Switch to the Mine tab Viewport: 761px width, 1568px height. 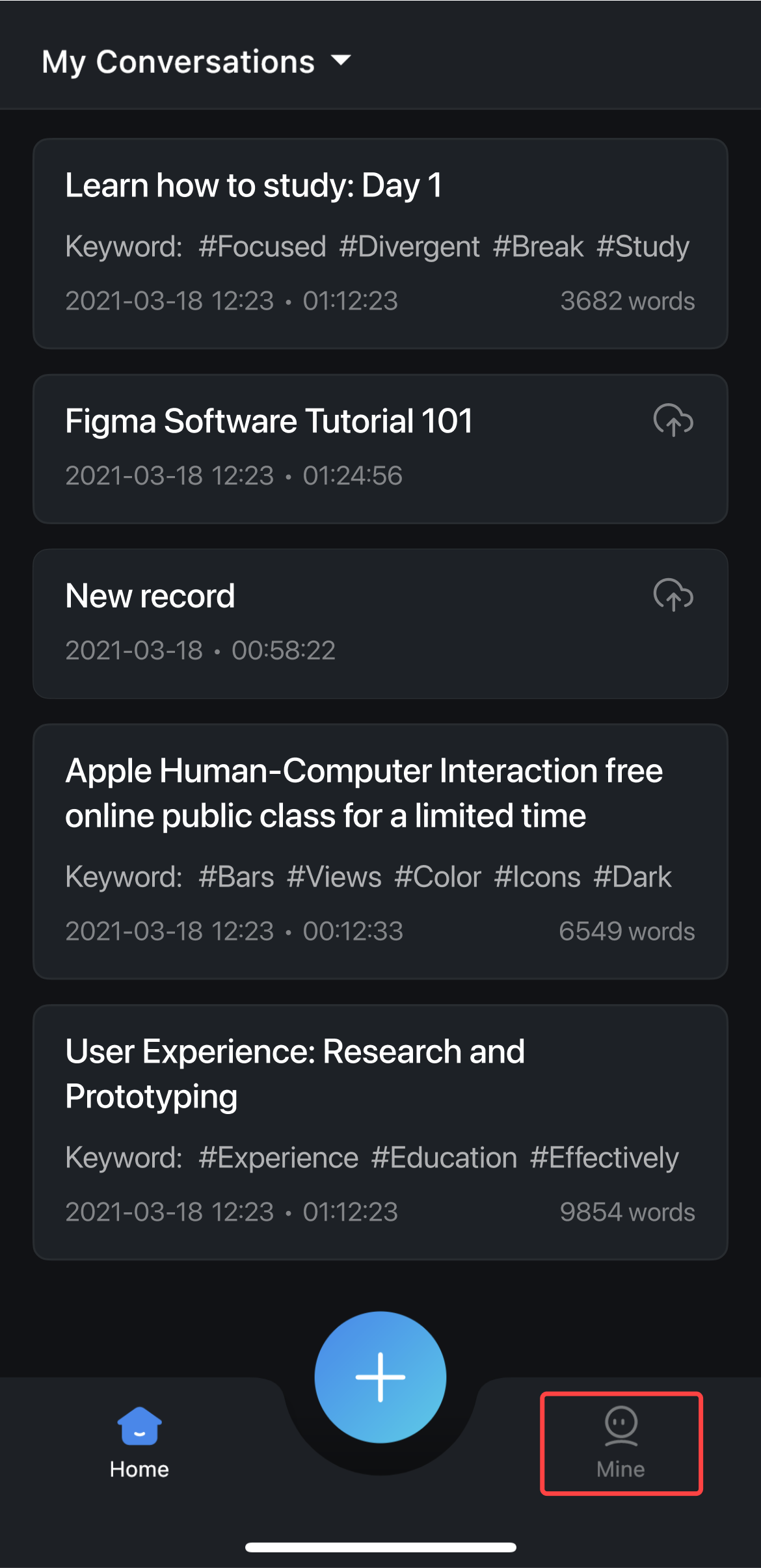pyautogui.click(x=621, y=1443)
